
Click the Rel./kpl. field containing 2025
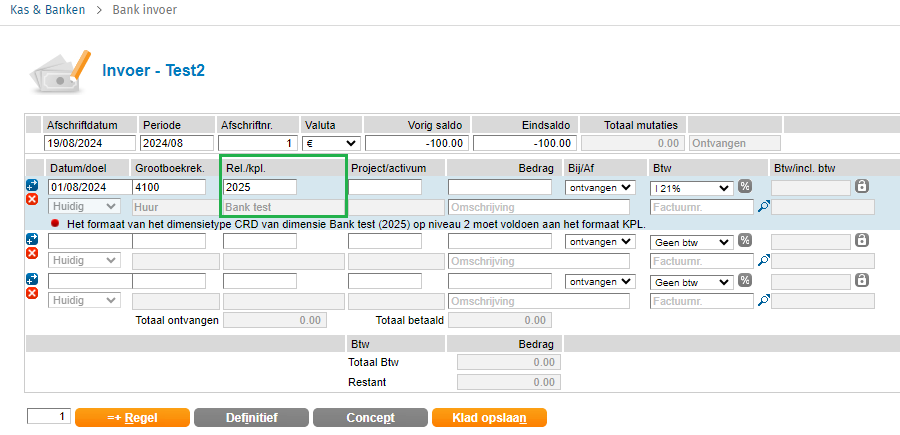(x=260, y=187)
